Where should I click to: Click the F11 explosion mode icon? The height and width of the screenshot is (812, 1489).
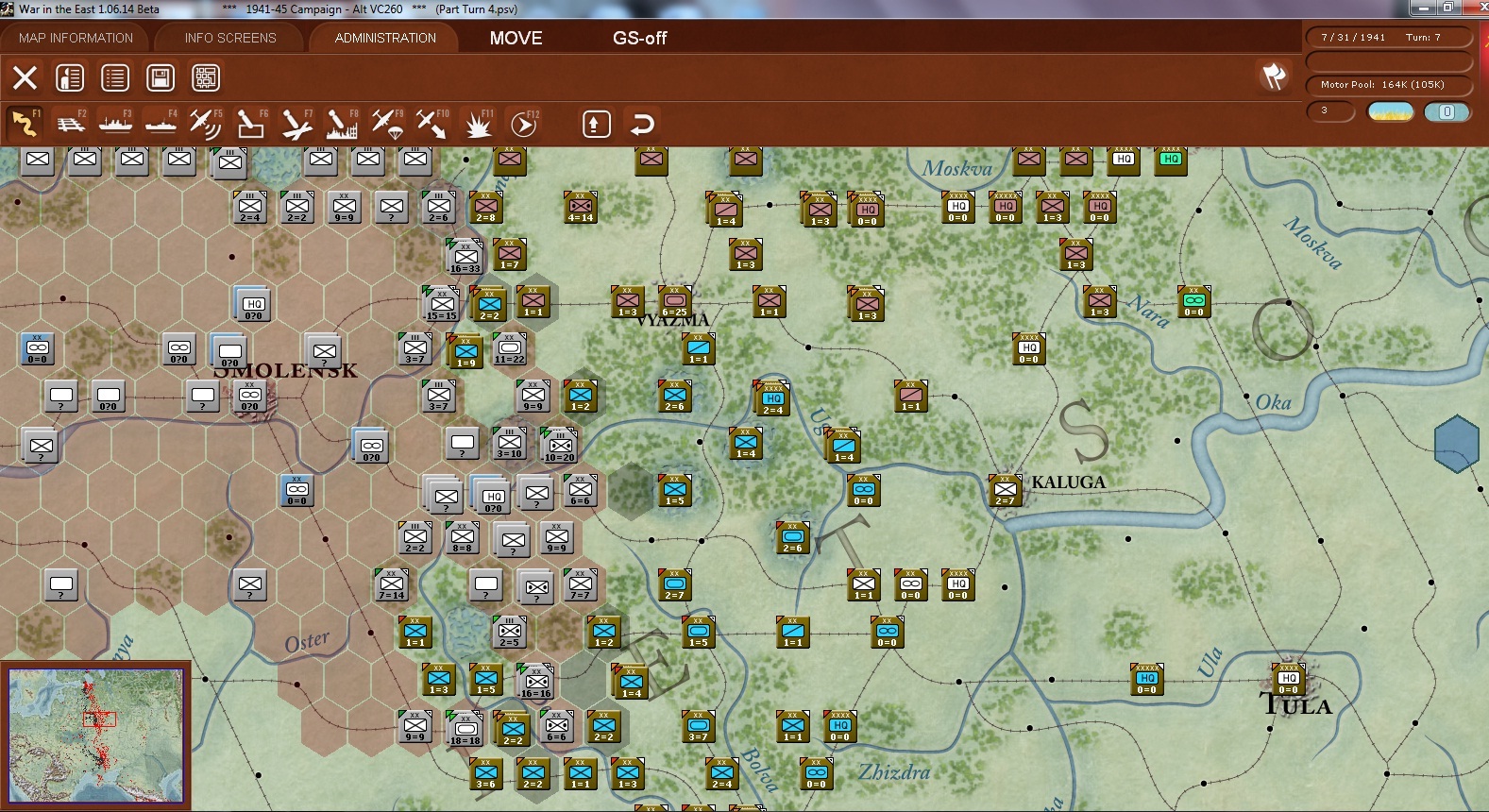pos(478,124)
